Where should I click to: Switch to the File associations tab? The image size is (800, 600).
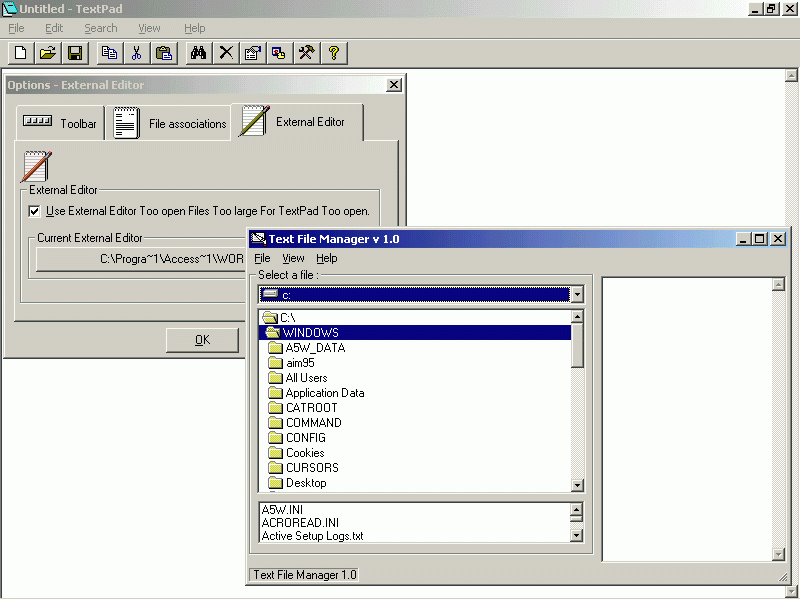(x=170, y=124)
